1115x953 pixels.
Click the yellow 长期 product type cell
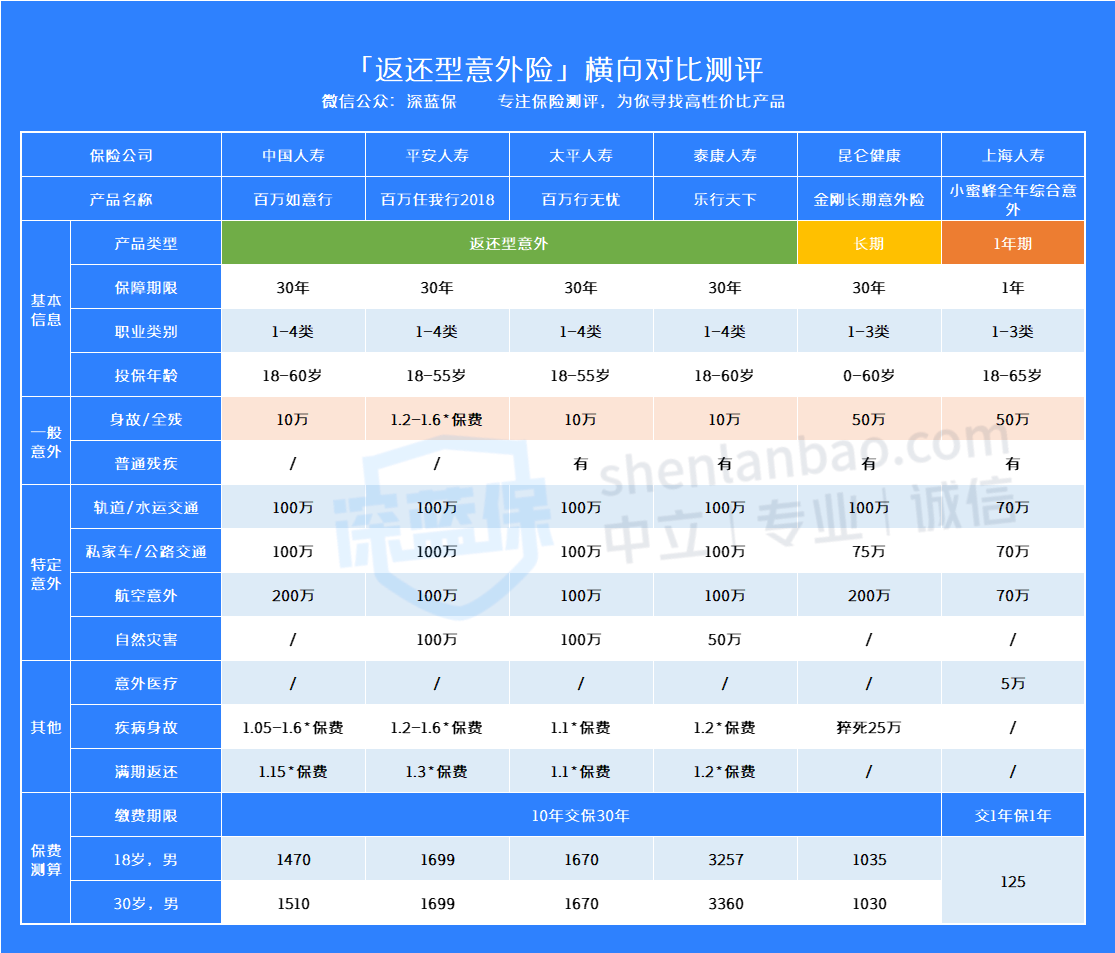[x=869, y=243]
